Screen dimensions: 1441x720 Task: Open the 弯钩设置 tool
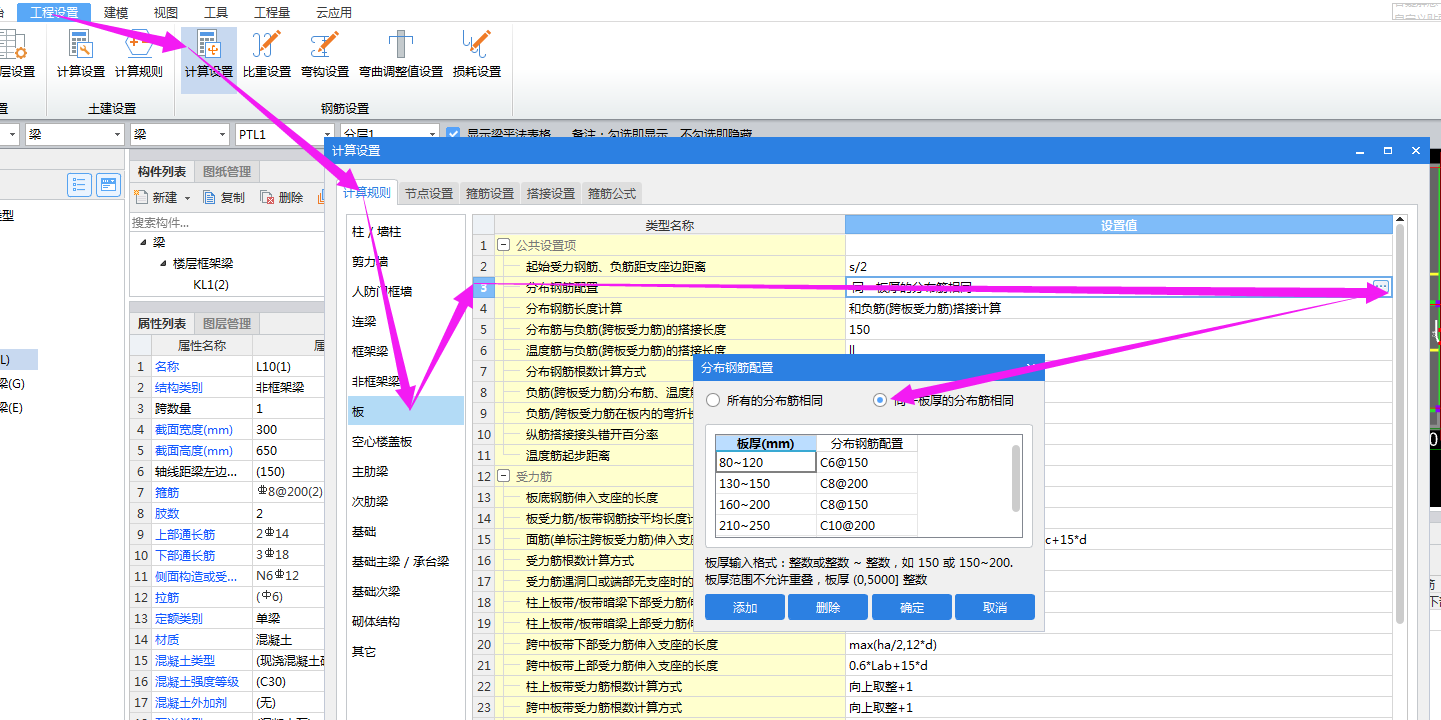(x=325, y=55)
